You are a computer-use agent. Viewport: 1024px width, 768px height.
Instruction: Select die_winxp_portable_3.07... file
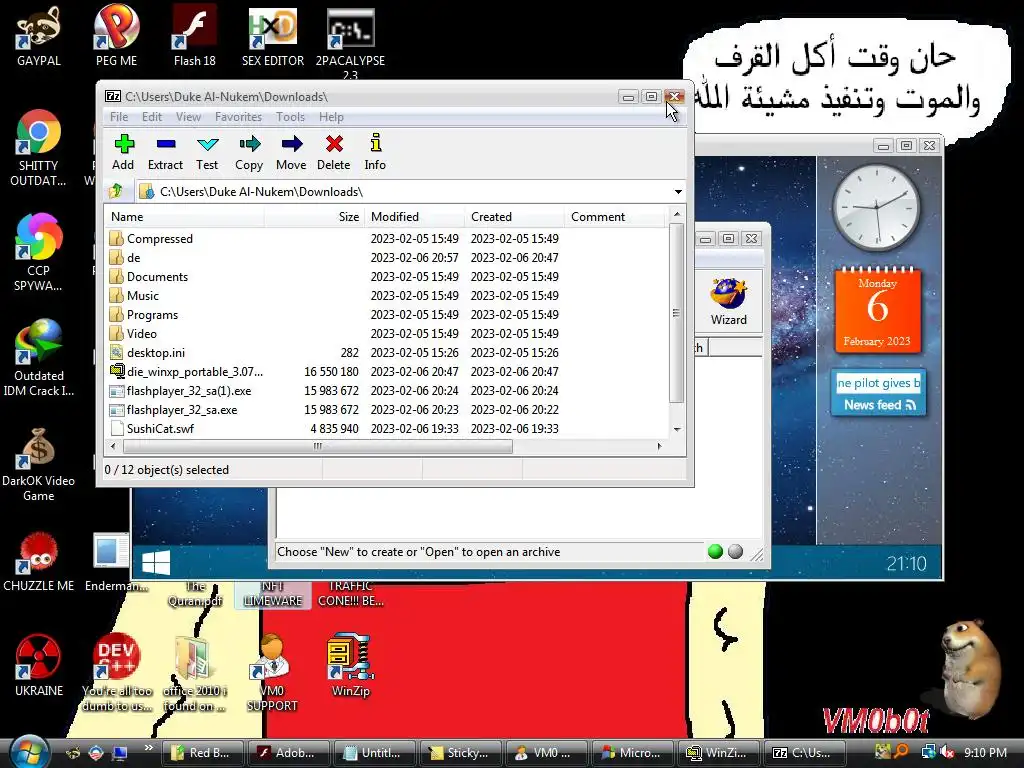(387, 372)
